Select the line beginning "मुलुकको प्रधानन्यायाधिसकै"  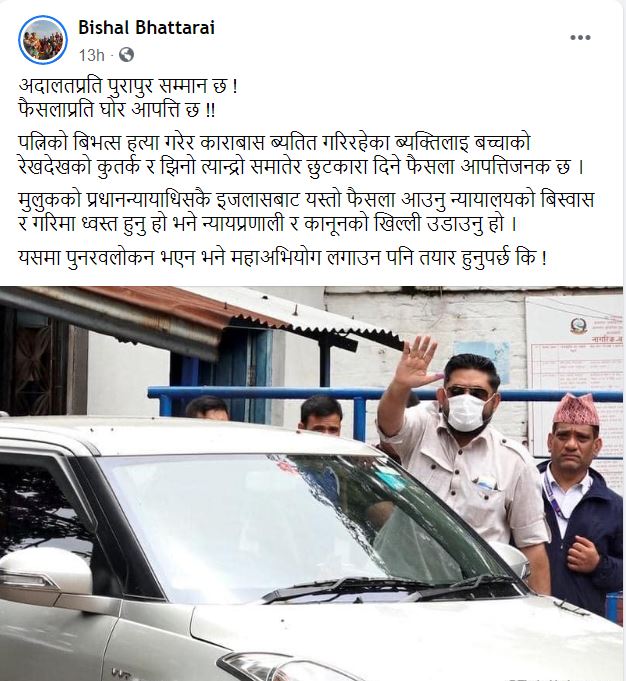click(x=306, y=200)
